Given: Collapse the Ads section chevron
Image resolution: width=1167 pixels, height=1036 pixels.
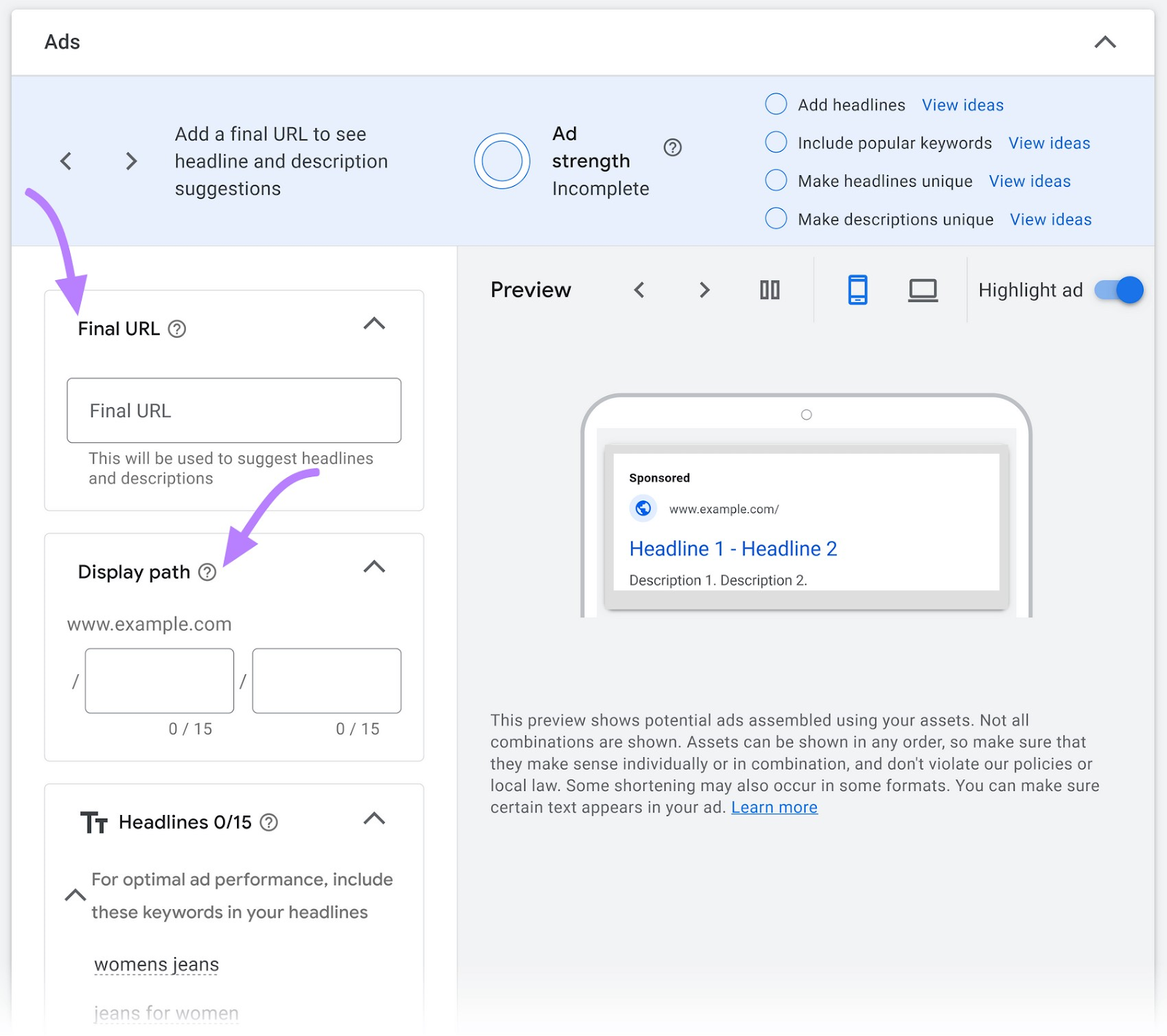Looking at the screenshot, I should pos(1105,42).
